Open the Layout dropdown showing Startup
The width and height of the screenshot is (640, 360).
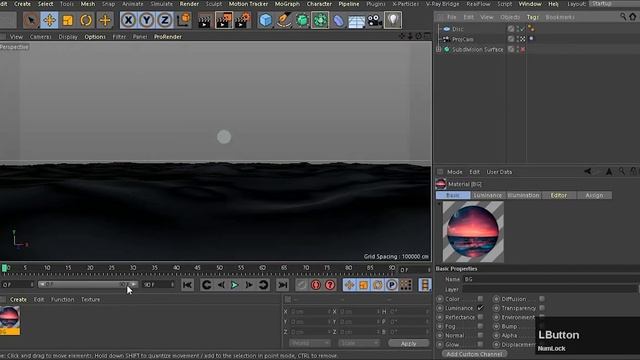tap(614, 4)
